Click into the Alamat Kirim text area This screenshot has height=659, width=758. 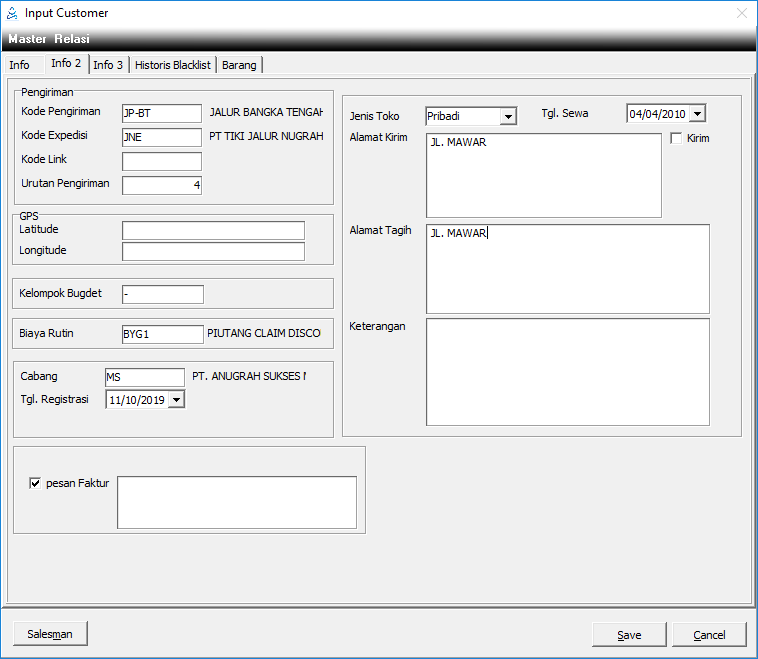point(543,175)
